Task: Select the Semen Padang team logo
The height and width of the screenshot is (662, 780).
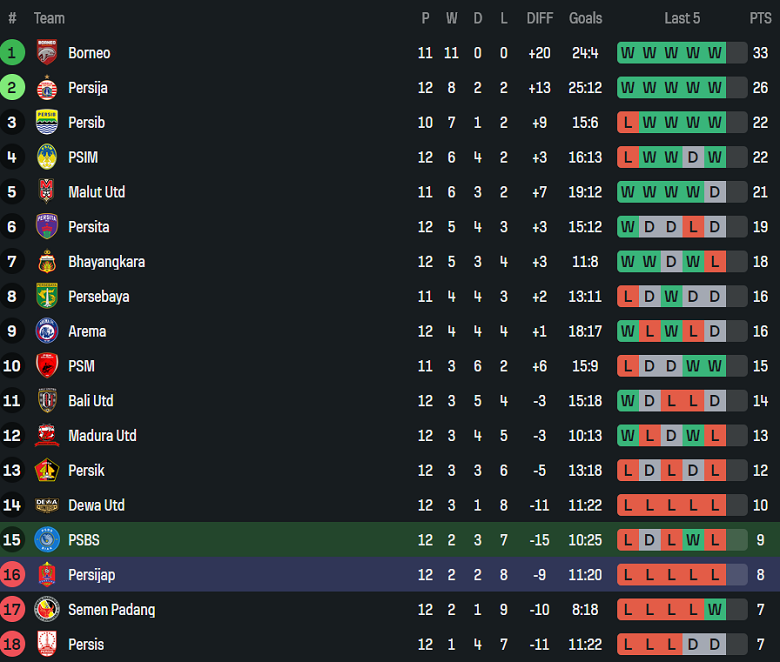Action: (x=47, y=609)
